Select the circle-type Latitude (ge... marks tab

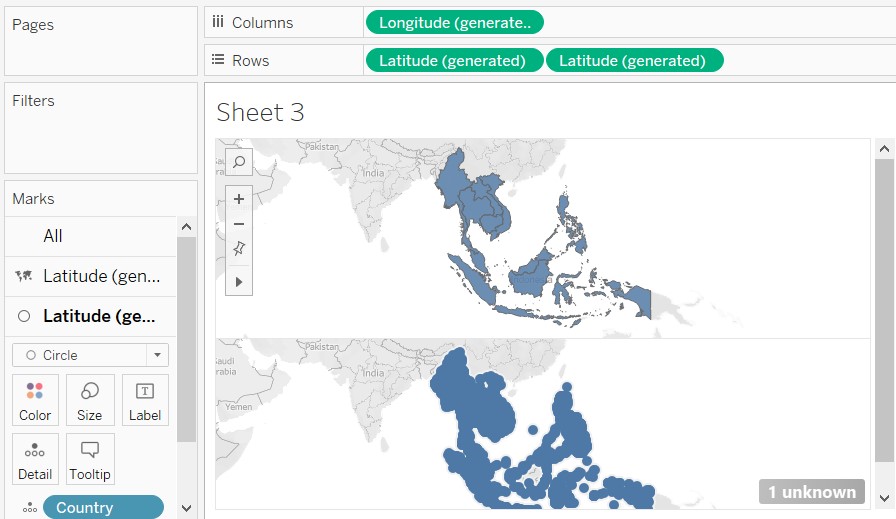[91, 316]
